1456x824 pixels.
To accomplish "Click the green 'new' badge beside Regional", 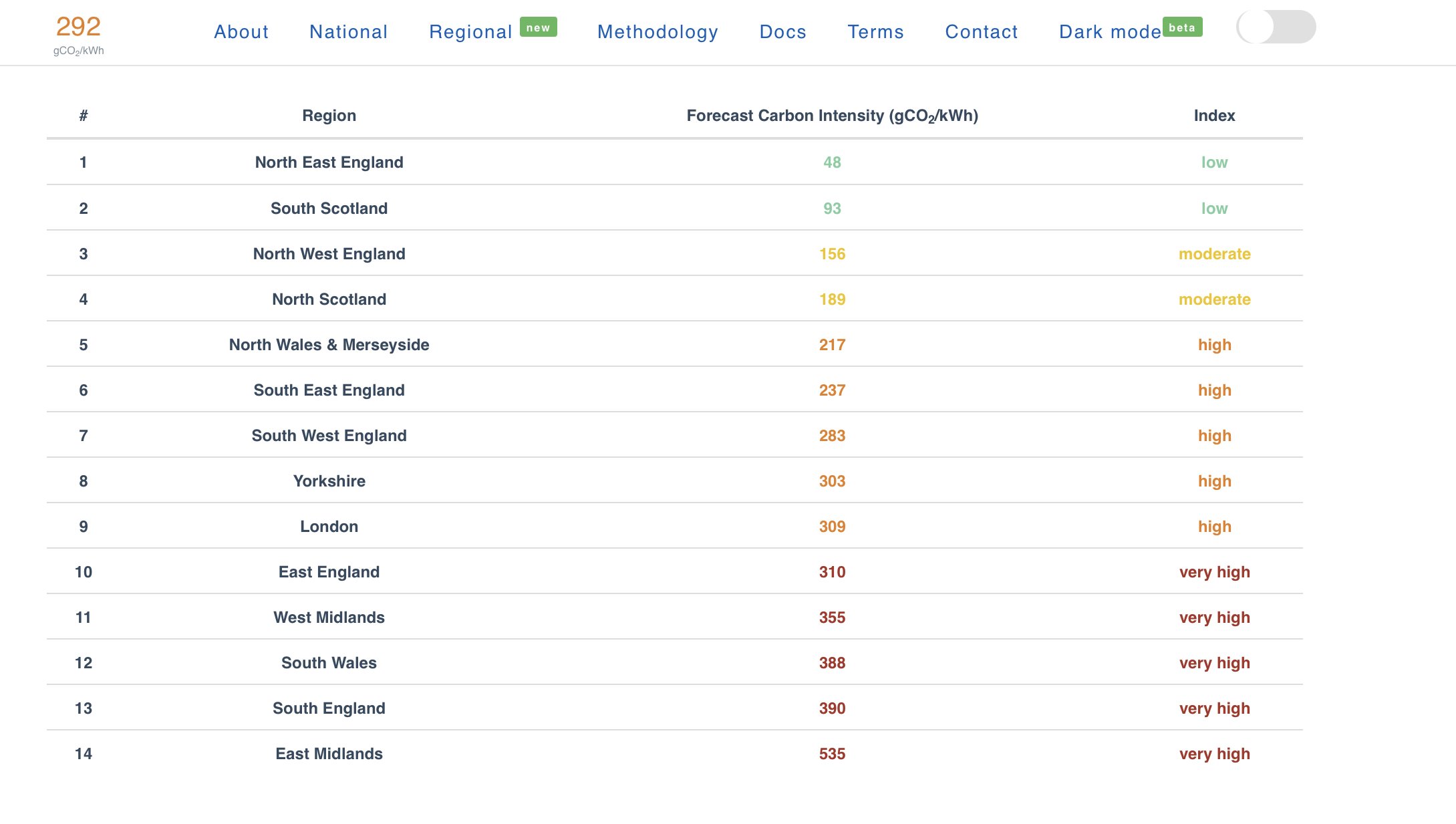I will pos(538,27).
